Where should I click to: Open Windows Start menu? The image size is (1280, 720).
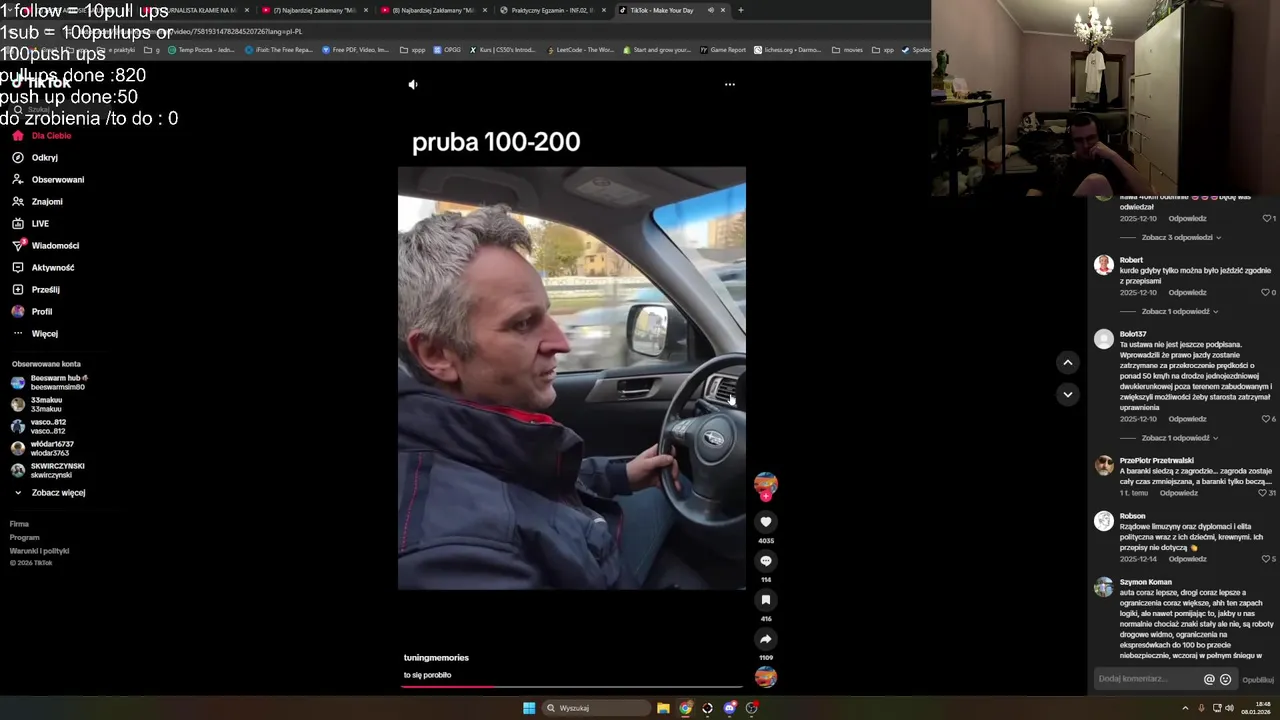click(x=529, y=708)
